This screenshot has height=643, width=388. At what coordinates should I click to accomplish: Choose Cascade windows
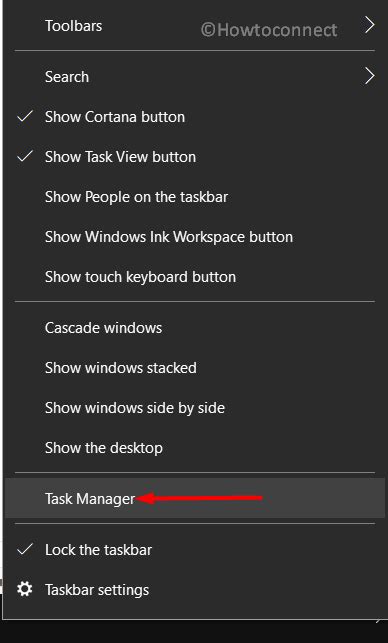(x=194, y=328)
